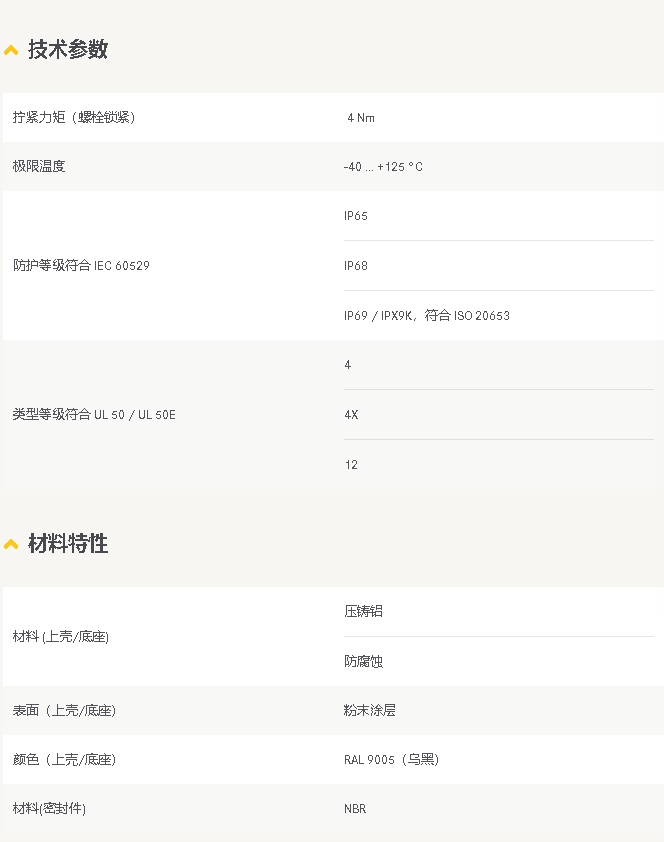Click the IP68 protection value

point(355,266)
